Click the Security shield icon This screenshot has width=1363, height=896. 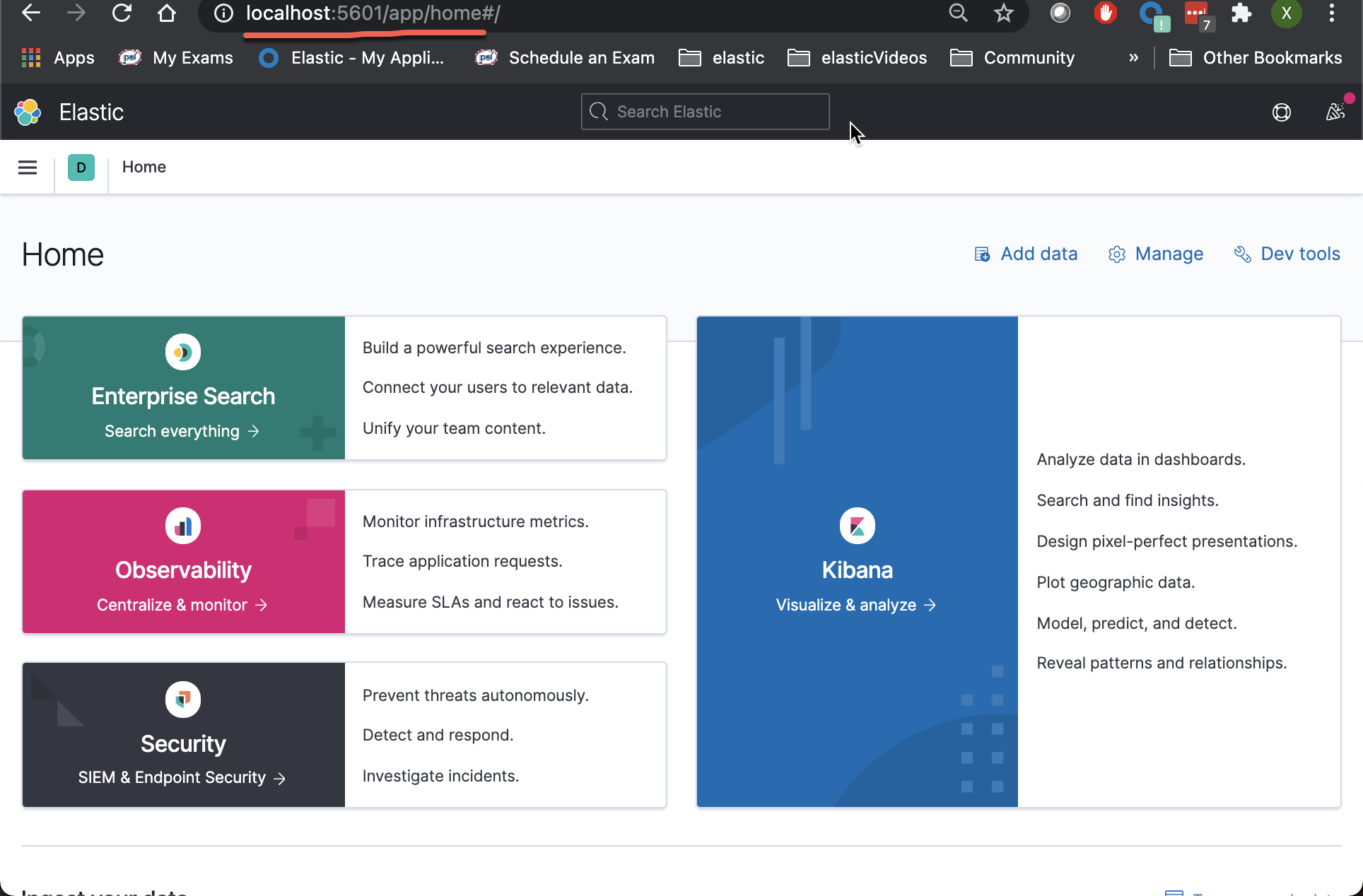tap(183, 699)
